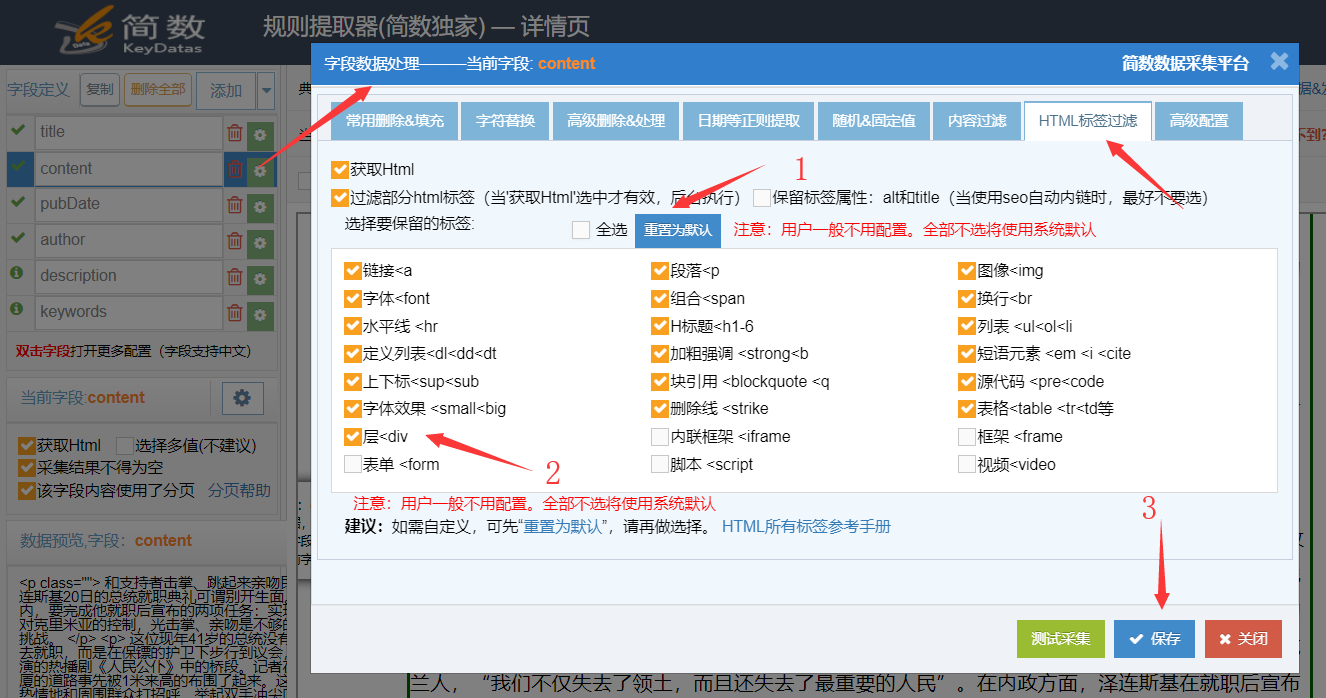Click the 重置为默认 button
Viewport: 1326px width, 698px height.
point(678,230)
